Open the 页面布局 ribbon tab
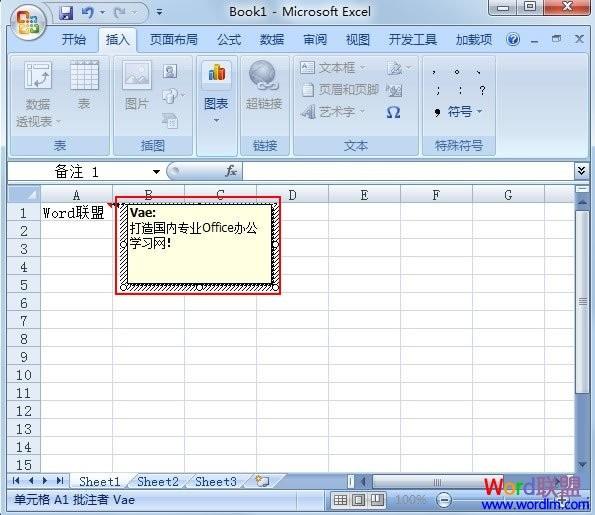The width and height of the screenshot is (595, 515). point(173,39)
